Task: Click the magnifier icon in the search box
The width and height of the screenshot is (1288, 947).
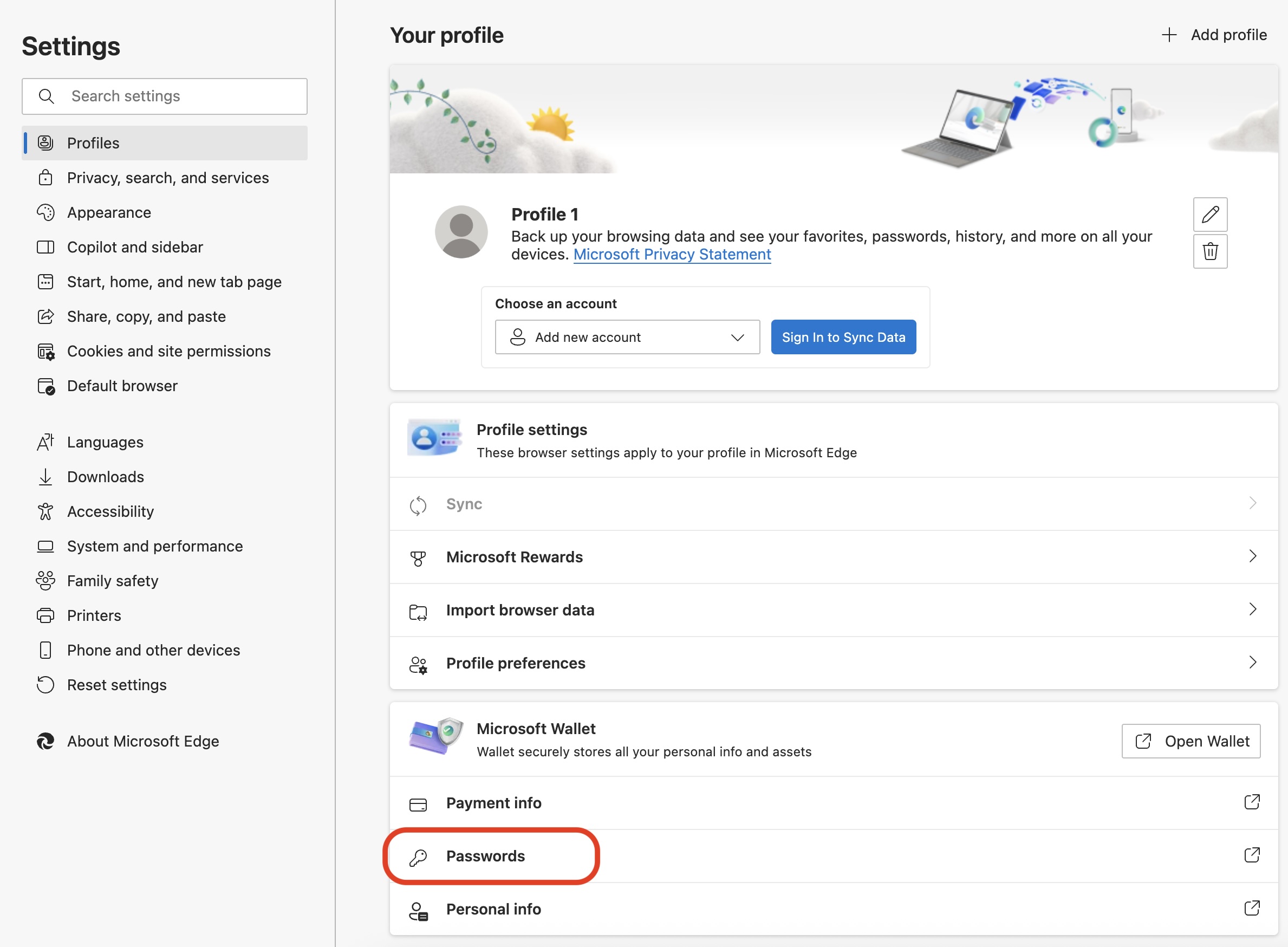Action: (x=47, y=96)
